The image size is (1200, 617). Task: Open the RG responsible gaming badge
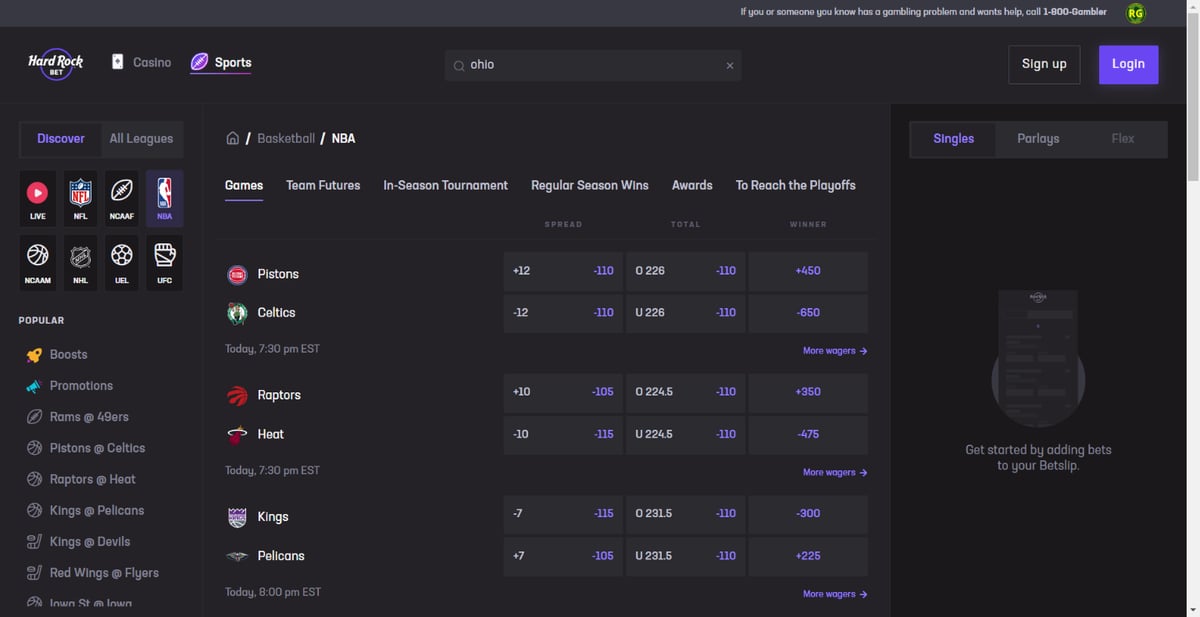[1135, 13]
